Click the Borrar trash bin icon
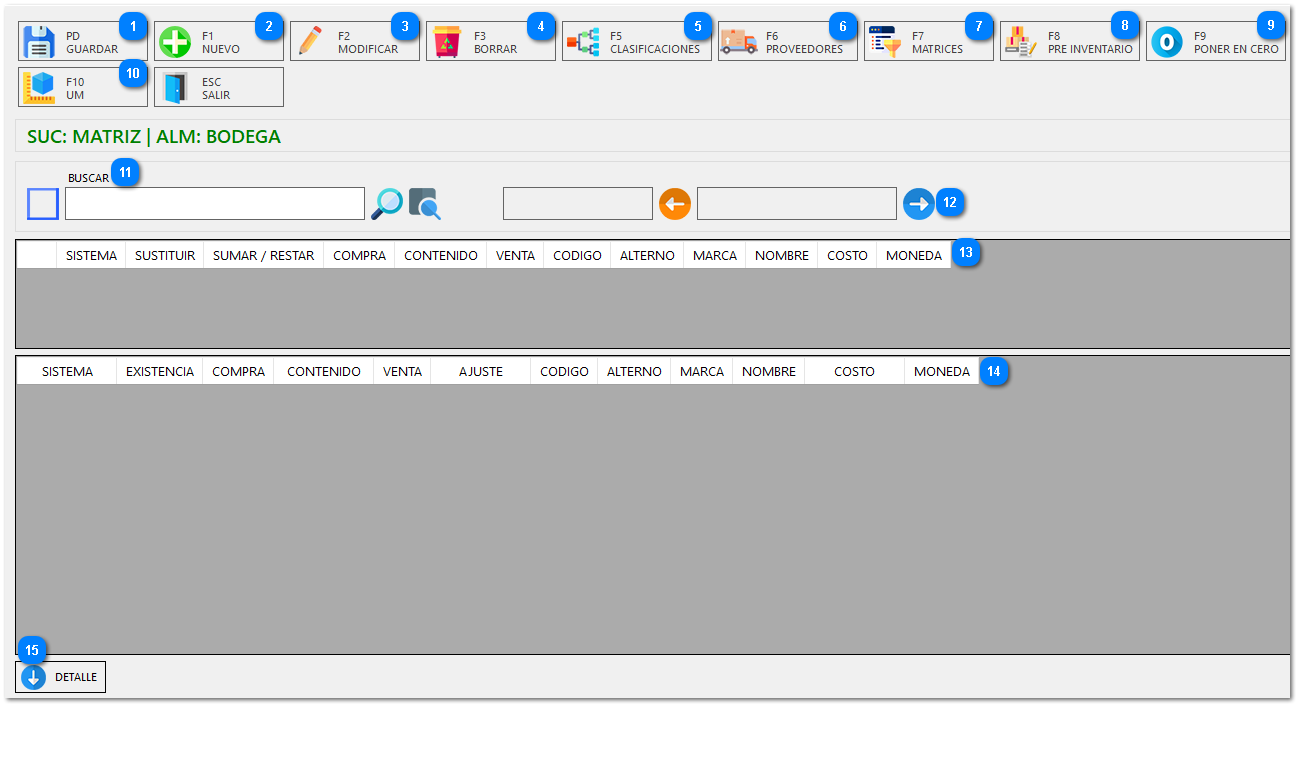1299x771 pixels. pos(447,42)
